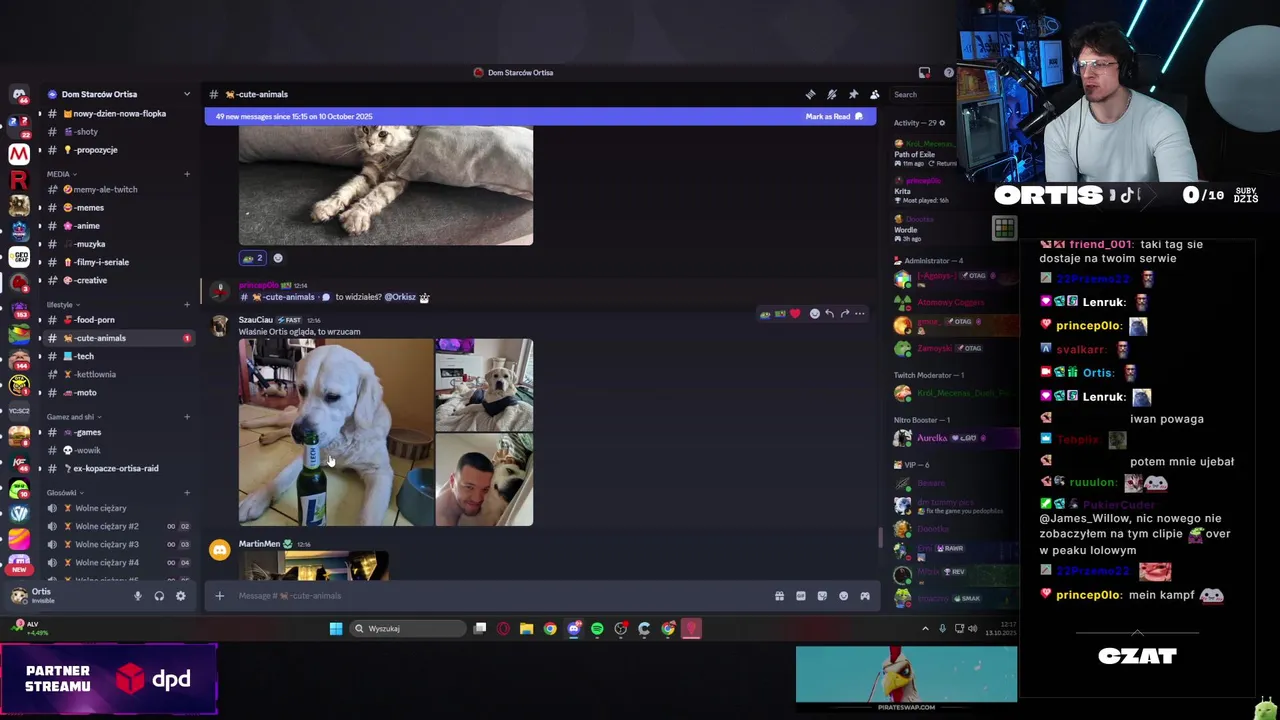1280x720 pixels.
Task: Open Discord direct messages home icon
Action: tap(19, 95)
